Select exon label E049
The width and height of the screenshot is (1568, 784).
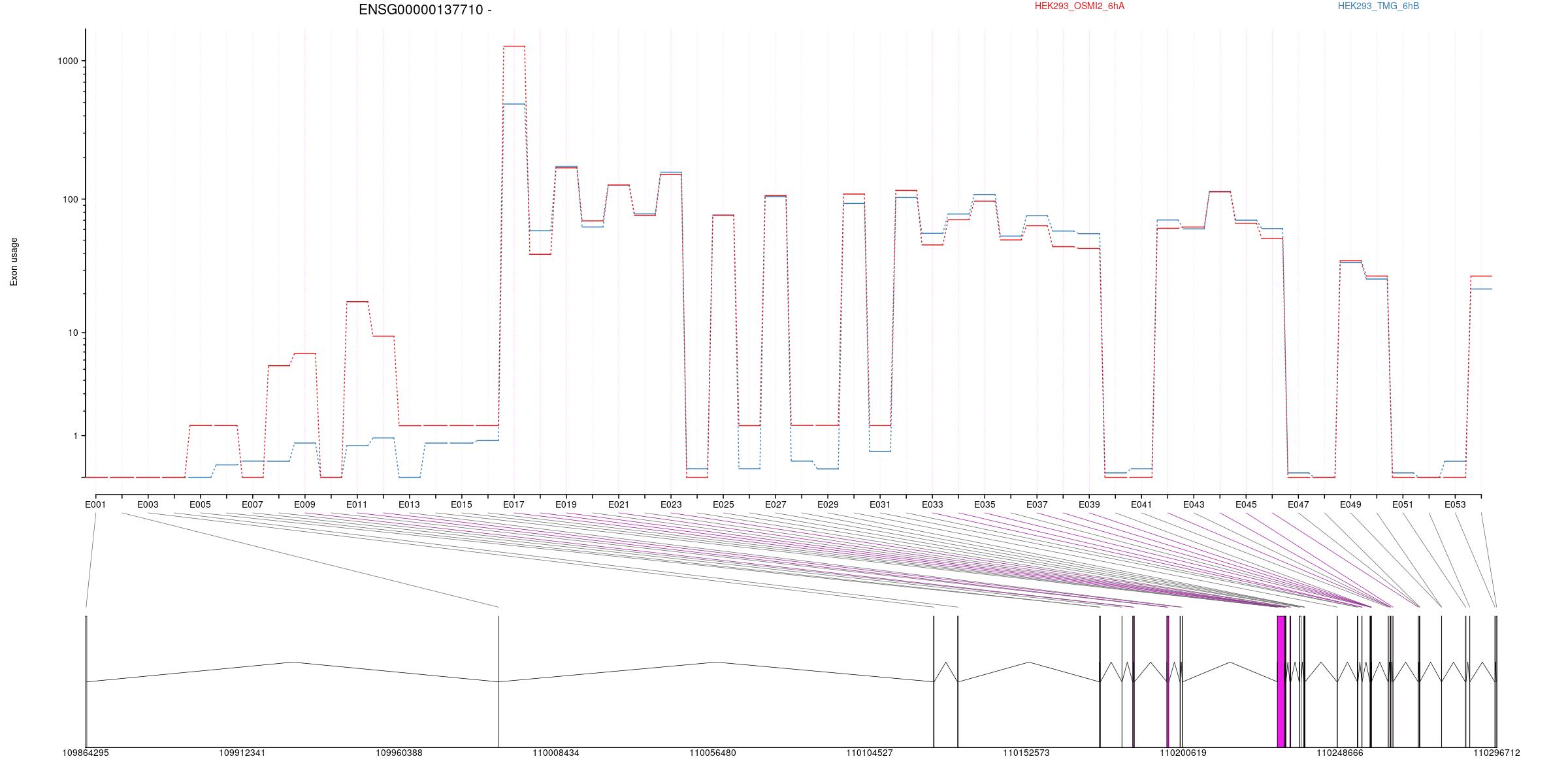point(1350,504)
